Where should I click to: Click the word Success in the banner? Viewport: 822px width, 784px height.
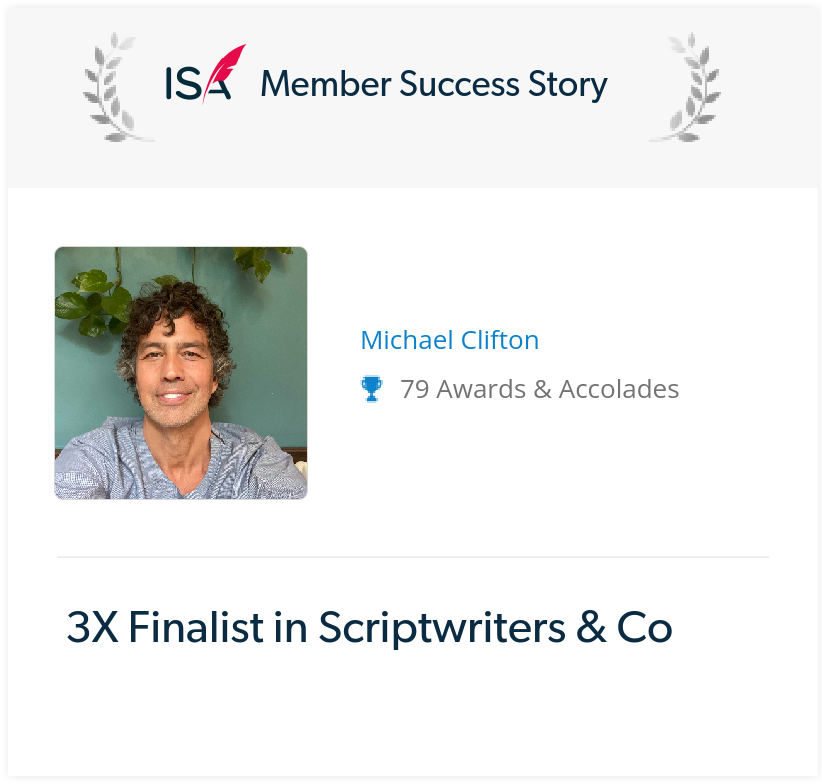(459, 84)
